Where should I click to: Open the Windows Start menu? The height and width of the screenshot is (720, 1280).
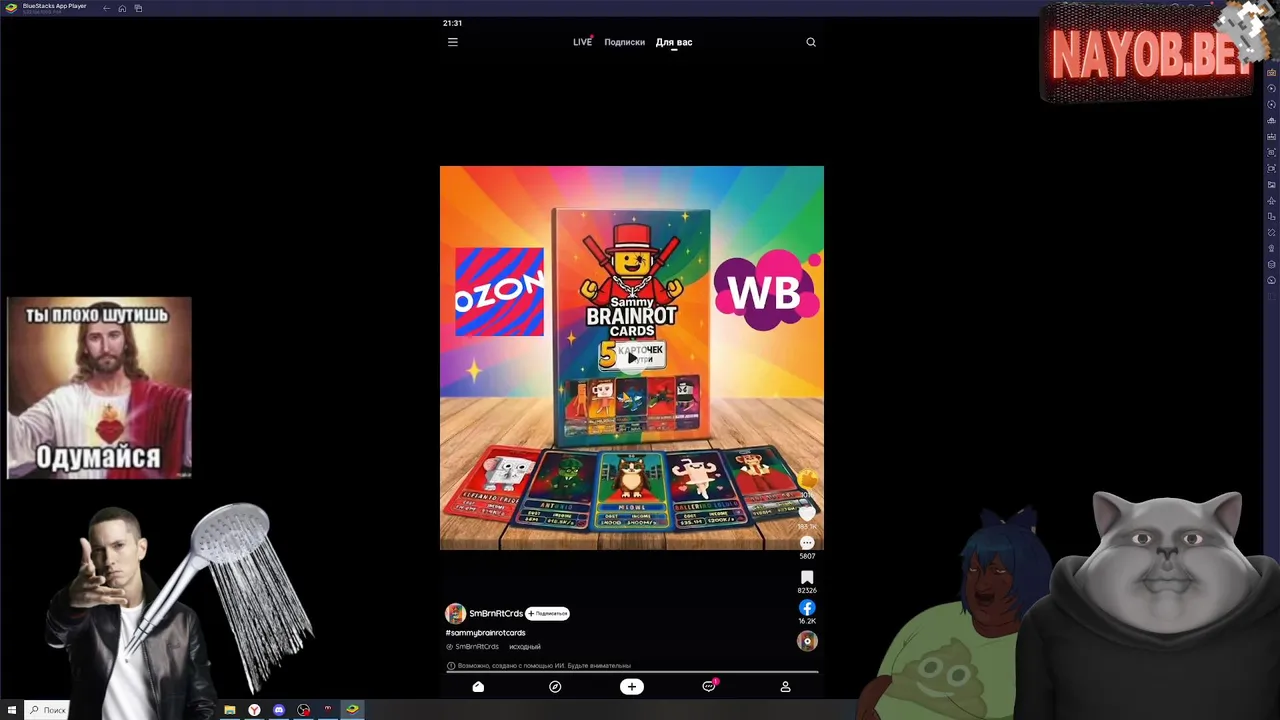pos(11,710)
